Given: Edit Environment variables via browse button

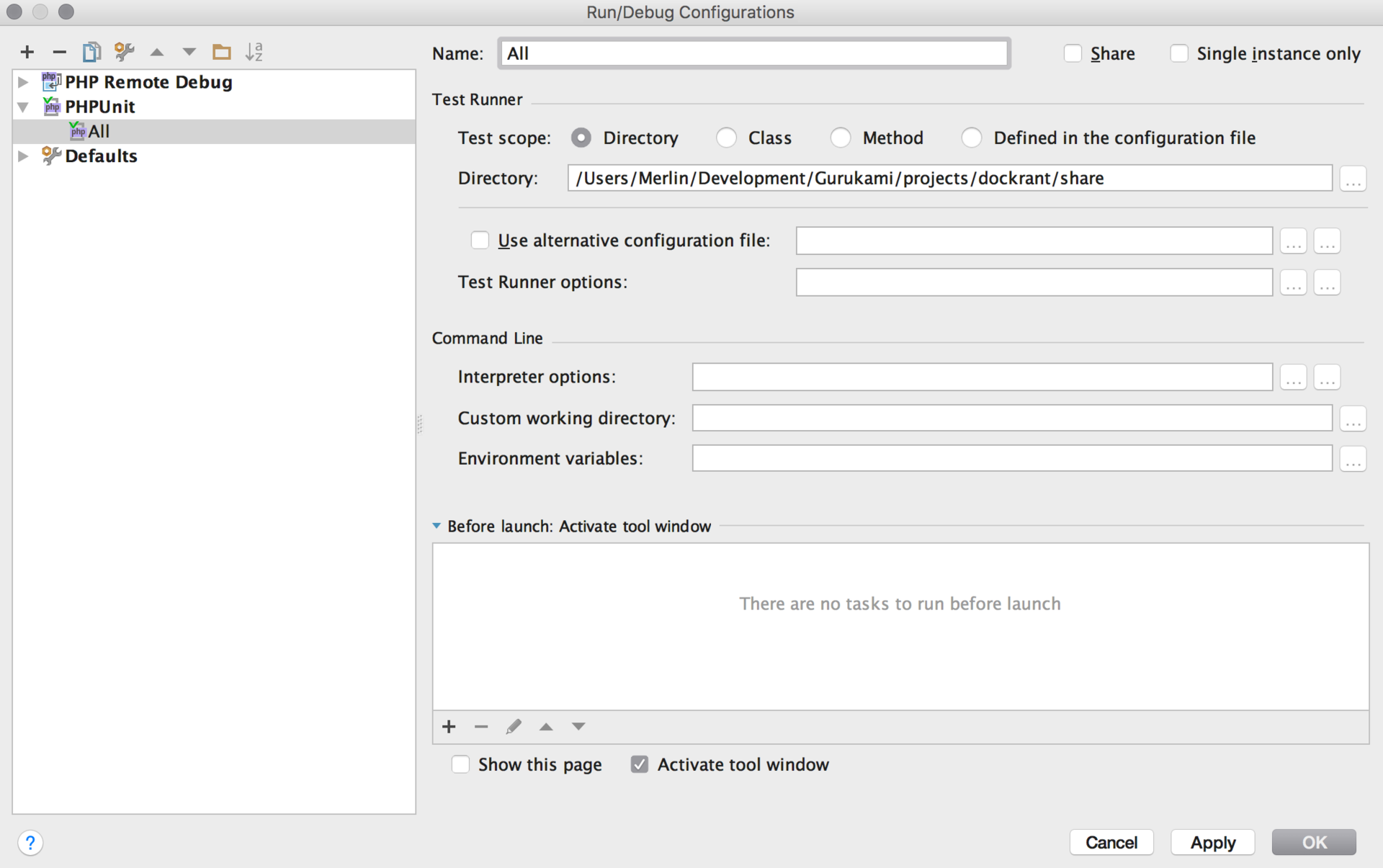Looking at the screenshot, I should pyautogui.click(x=1353, y=459).
